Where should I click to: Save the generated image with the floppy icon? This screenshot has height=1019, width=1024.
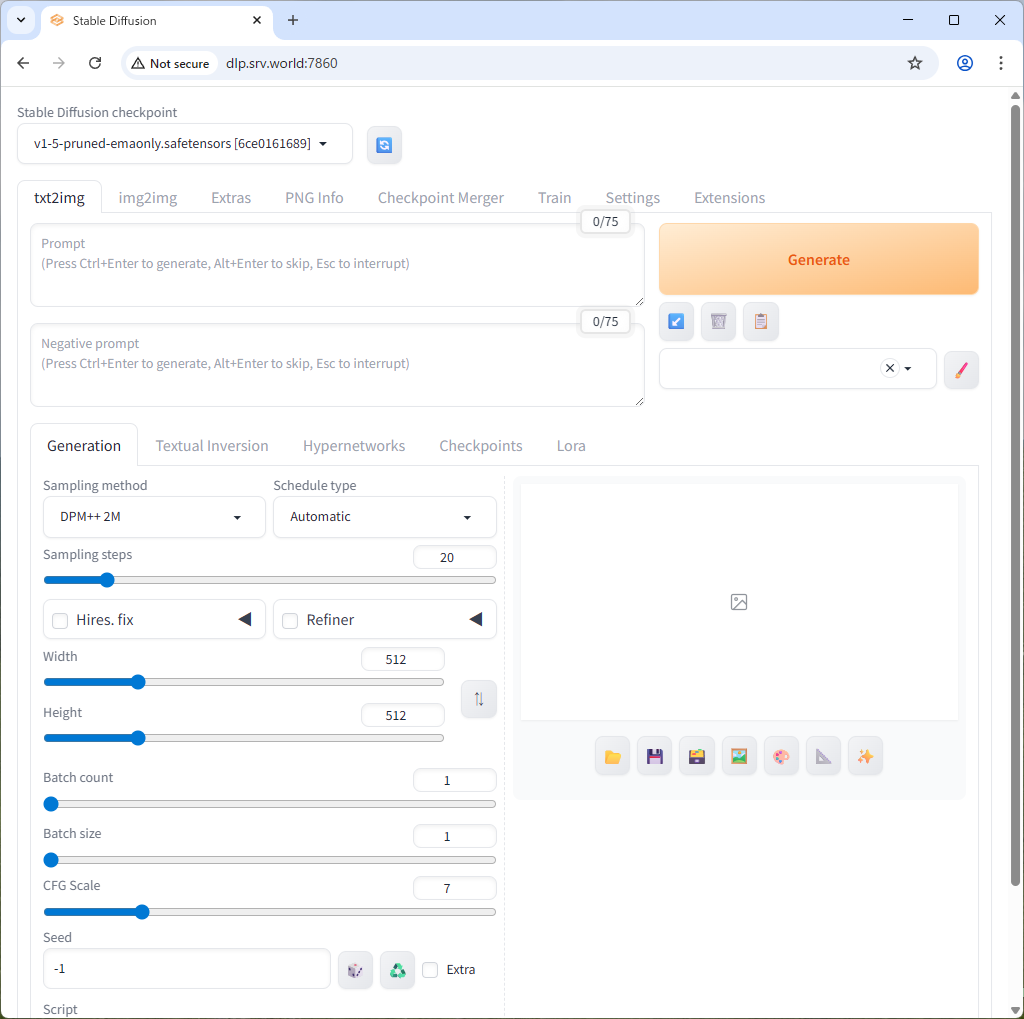[x=654, y=756]
